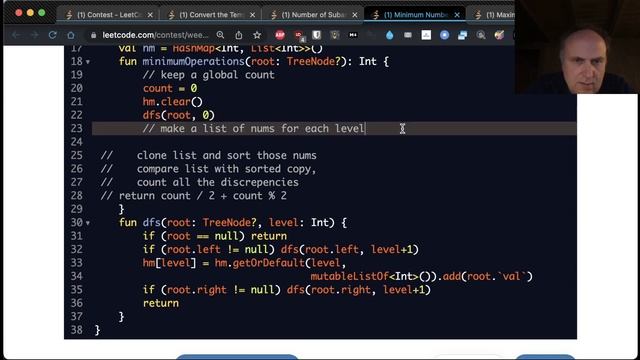Open the white square extension icon
This screenshot has height=360, width=640.
click(426, 35)
